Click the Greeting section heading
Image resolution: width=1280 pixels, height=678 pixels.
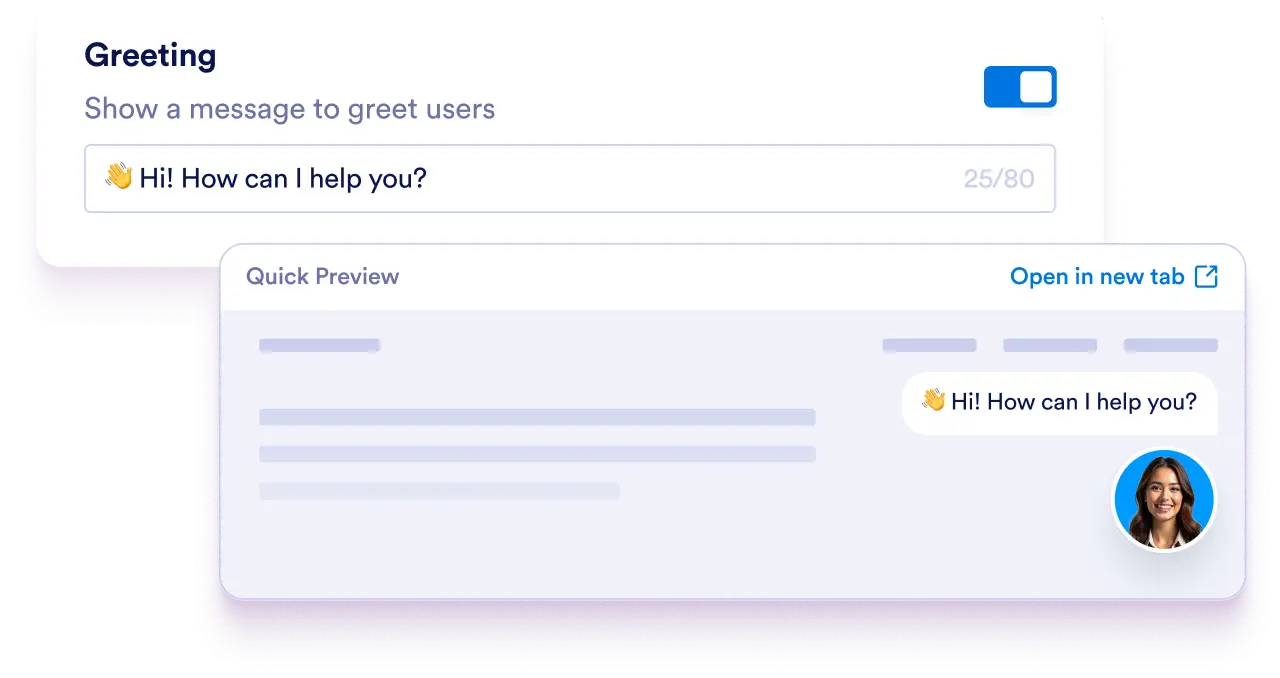tap(150, 55)
